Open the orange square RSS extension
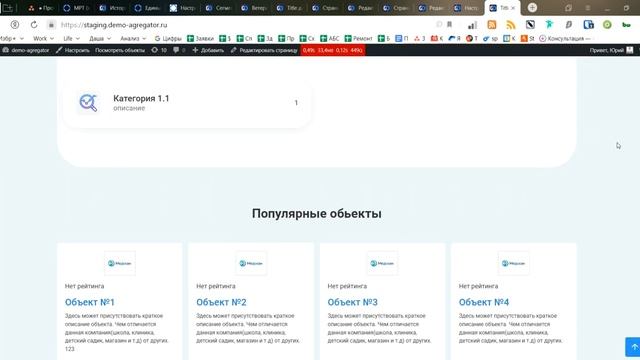The image size is (640, 360). 492,24
